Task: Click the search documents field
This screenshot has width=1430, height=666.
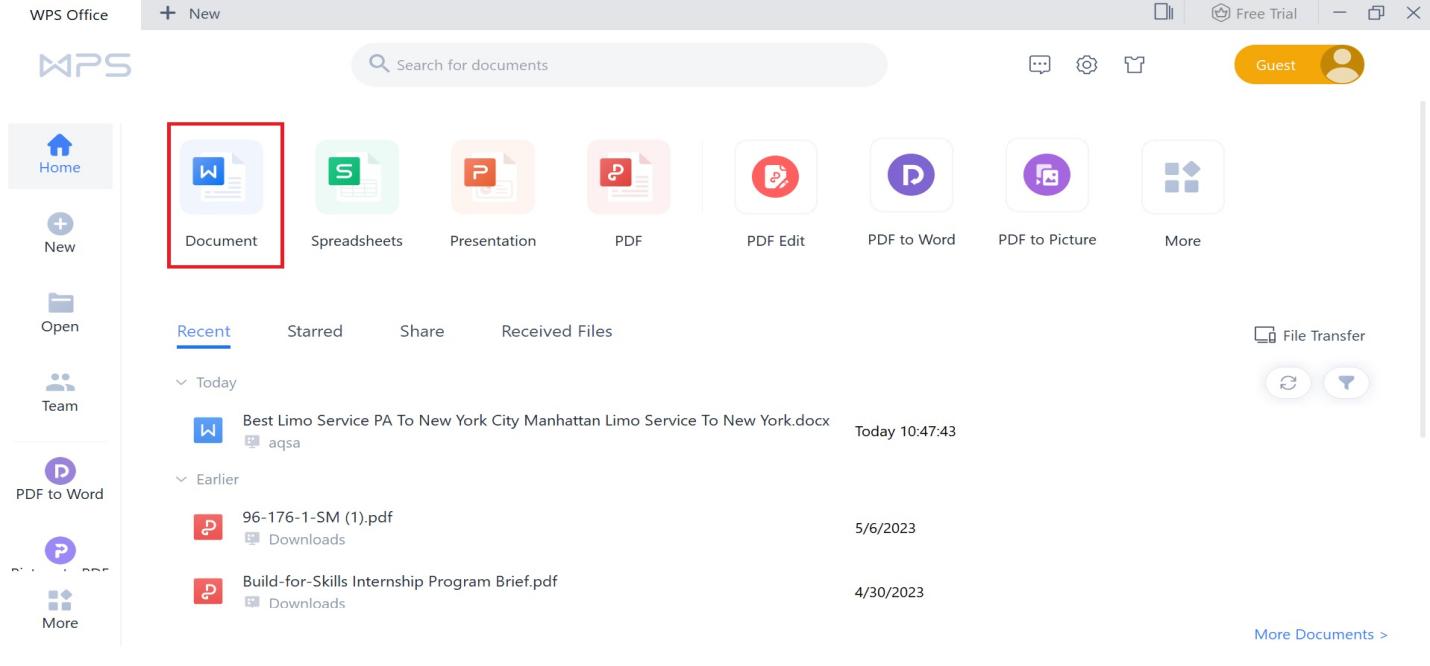Action: tap(618, 64)
